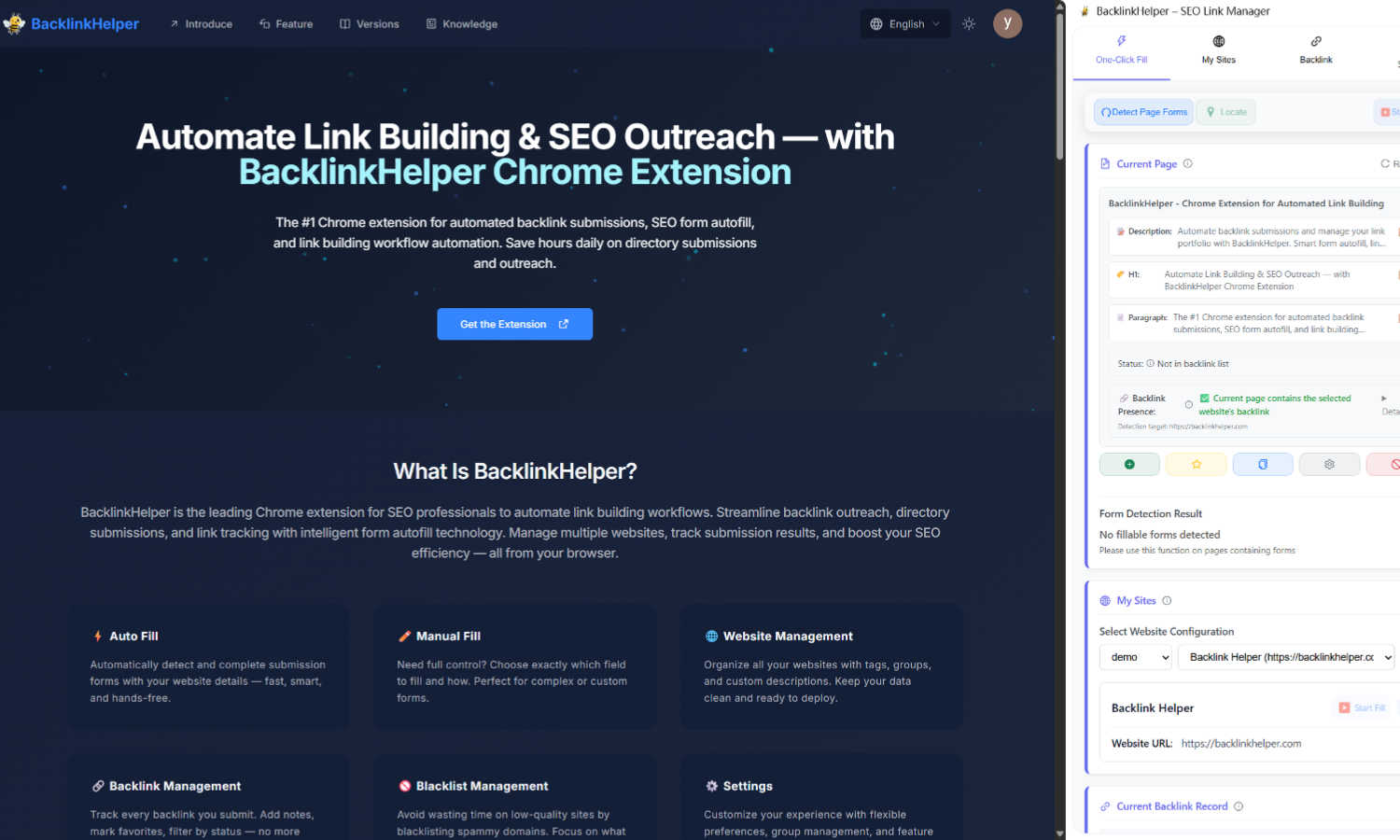Click the info icon beside Current Page
This screenshot has height=840, width=1400.
(1188, 163)
